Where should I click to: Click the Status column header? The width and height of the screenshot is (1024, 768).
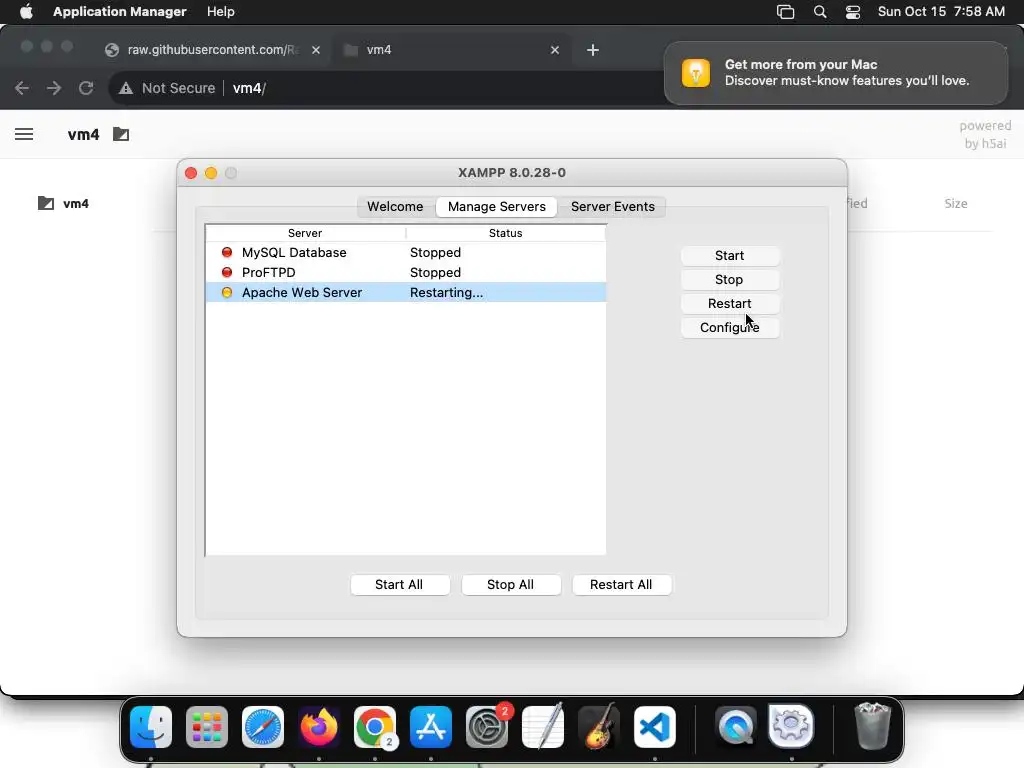[x=505, y=233]
